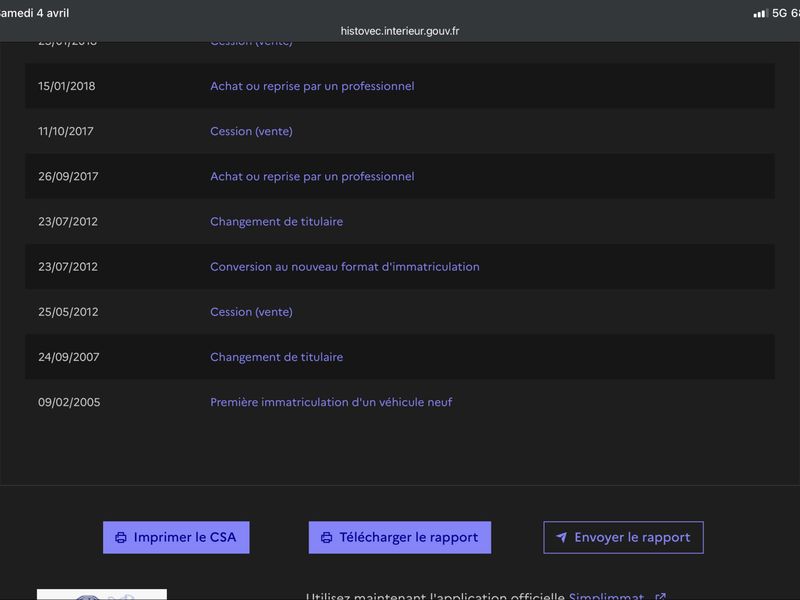Viewport: 800px width, 600px height.
Task: Click the printer icon on Imprimer le CSA
Action: 121,538
